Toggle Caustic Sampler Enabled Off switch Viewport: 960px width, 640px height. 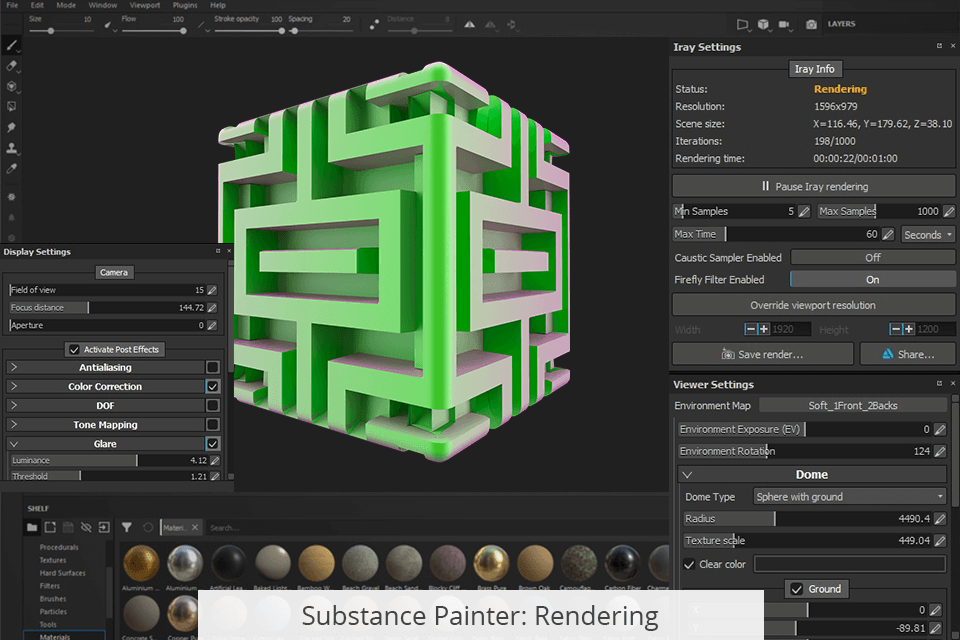point(872,257)
